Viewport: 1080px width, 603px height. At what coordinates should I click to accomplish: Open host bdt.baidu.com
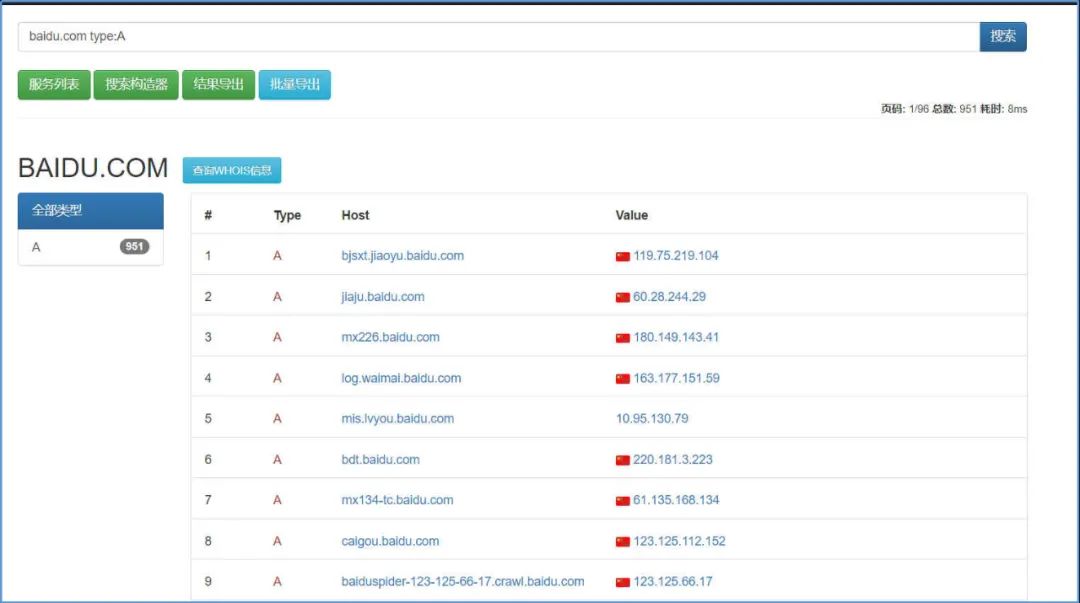pyautogui.click(x=380, y=460)
